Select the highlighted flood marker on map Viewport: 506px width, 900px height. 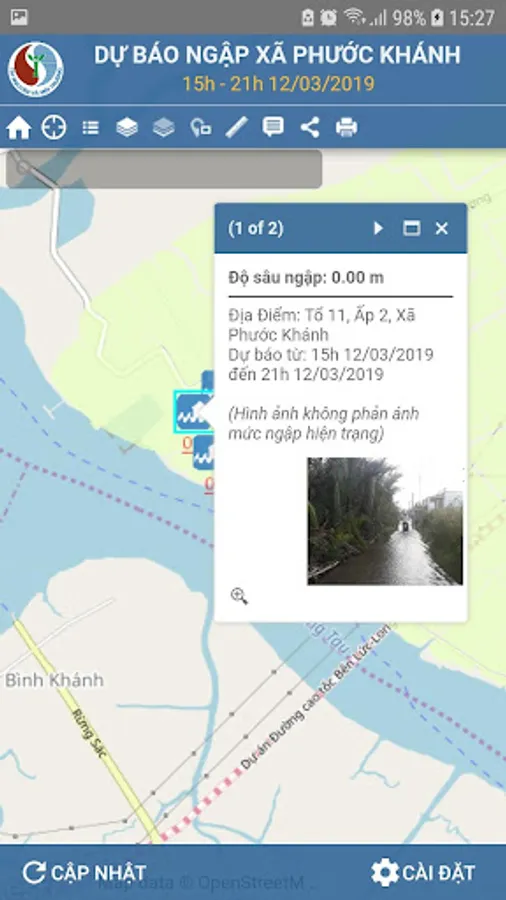(x=194, y=412)
